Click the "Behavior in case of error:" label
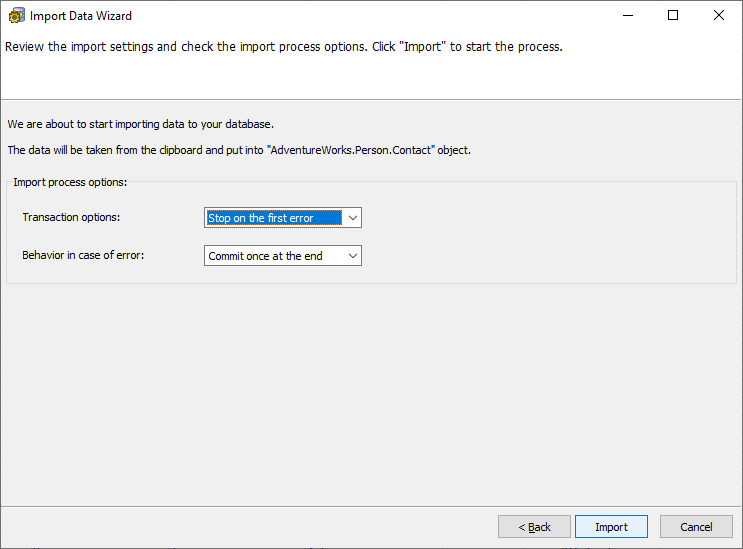 coord(83,256)
